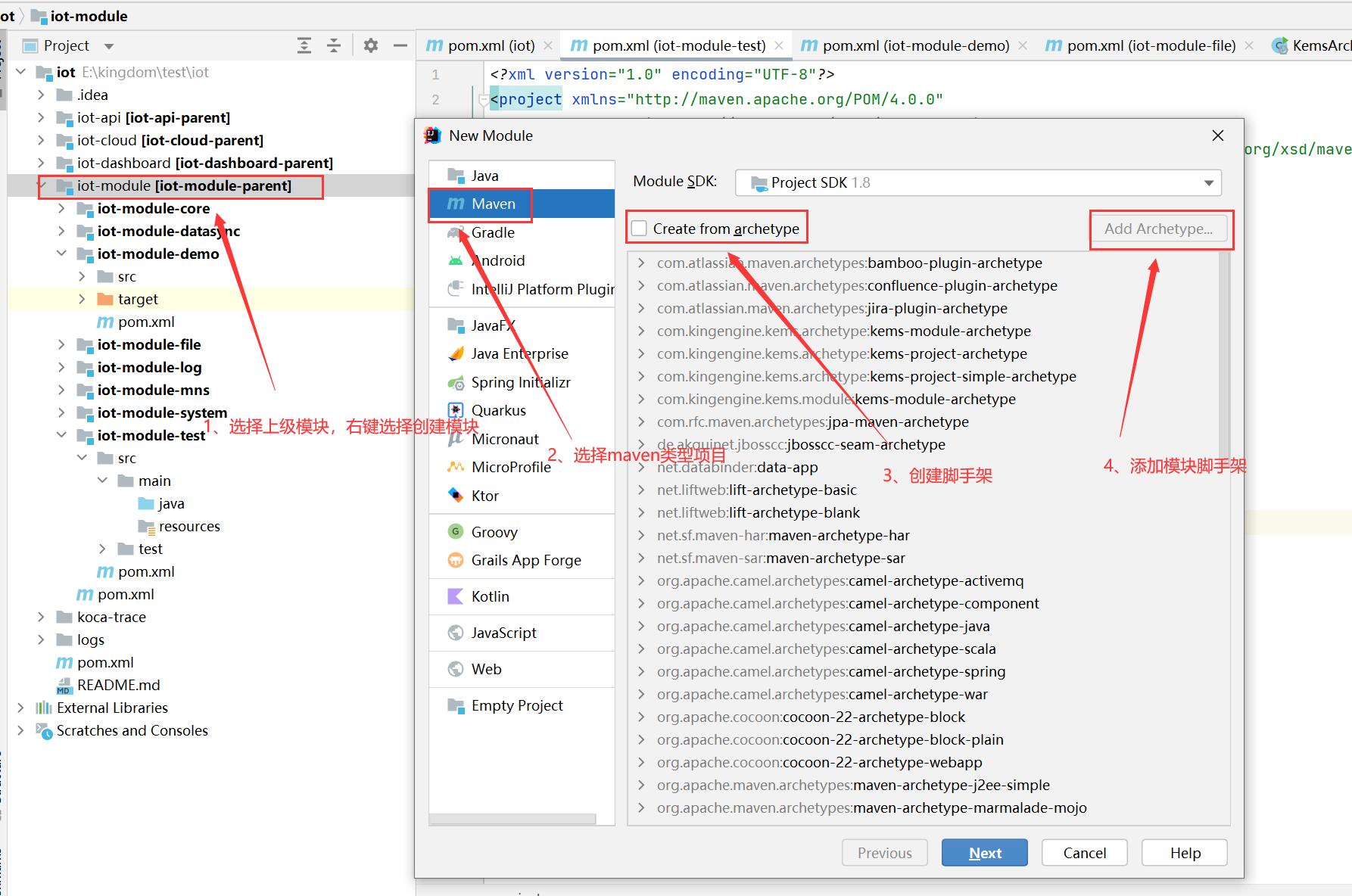This screenshot has width=1352, height=896.
Task: Select lift-archetype-basic entry
Action: pos(756,490)
